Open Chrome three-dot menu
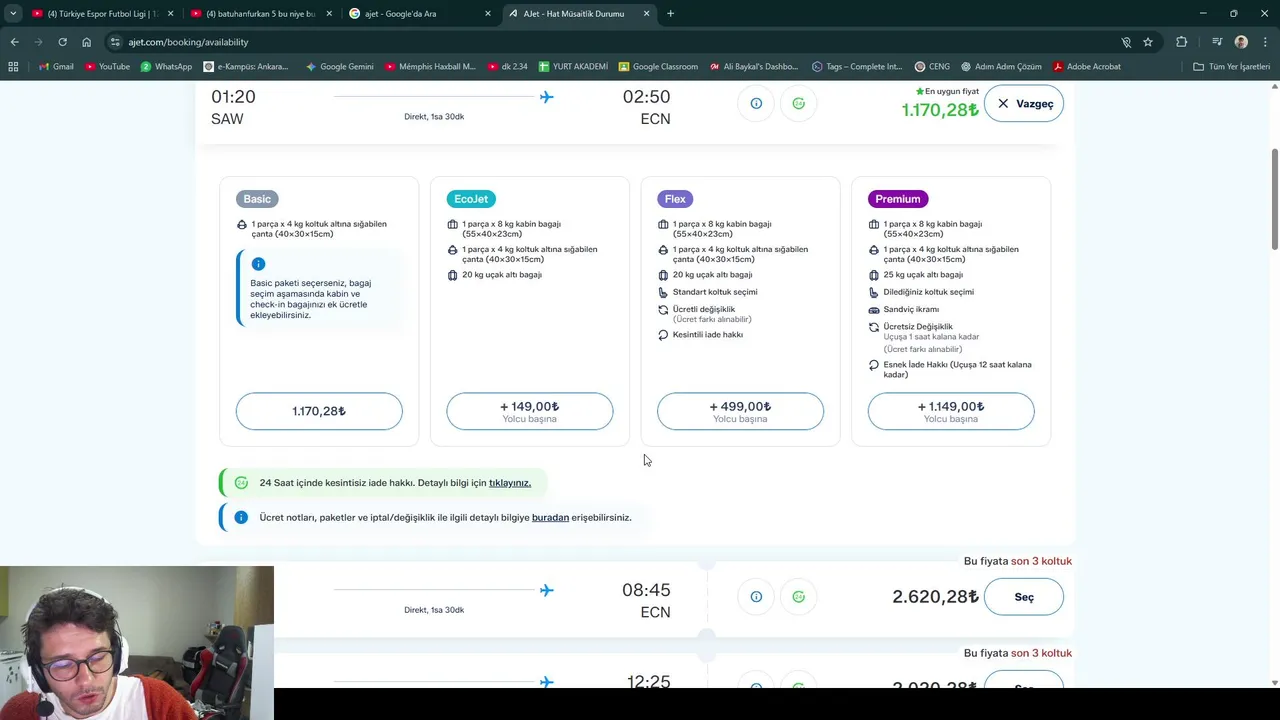This screenshot has width=1280, height=720. [x=1265, y=42]
